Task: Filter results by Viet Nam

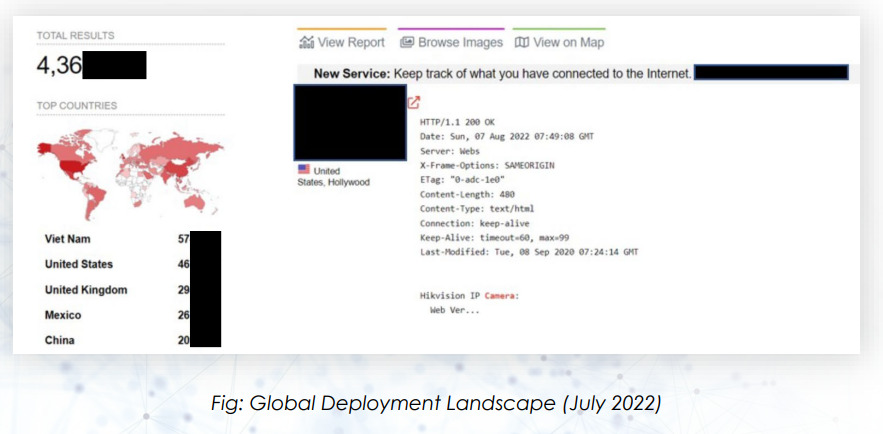Action: 67,239
